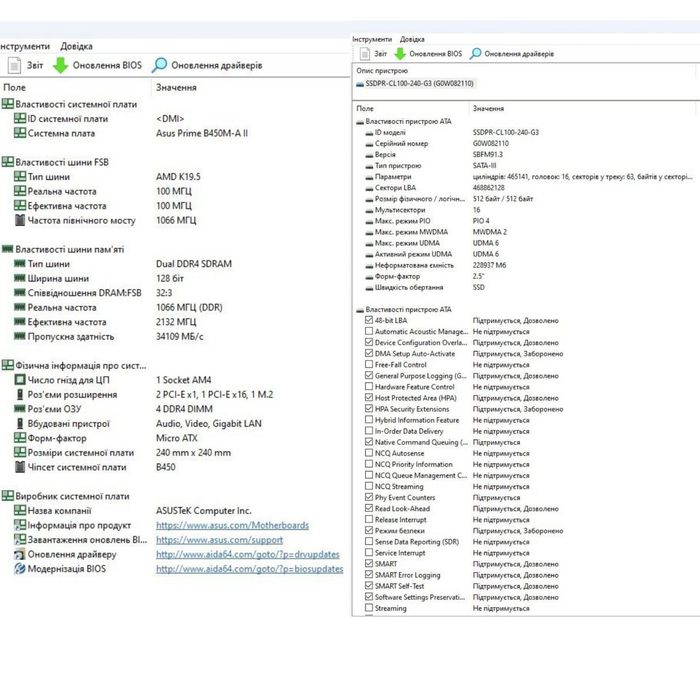Click the memory icon beside 'Пропускна здатність'
700x700 pixels.
20,336
